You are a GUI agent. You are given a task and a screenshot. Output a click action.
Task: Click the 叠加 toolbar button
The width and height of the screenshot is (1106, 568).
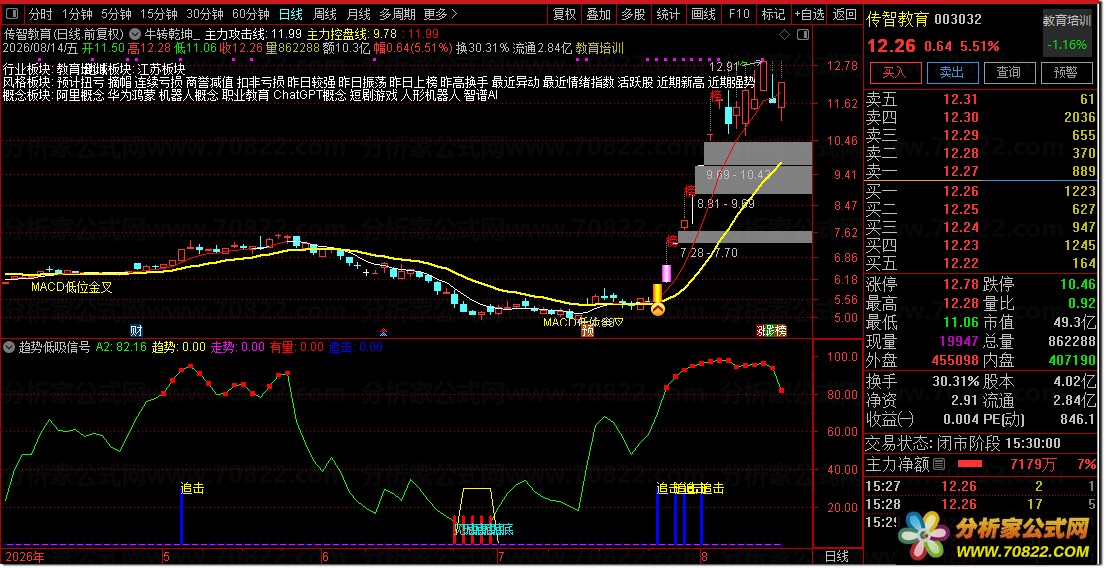click(x=599, y=13)
